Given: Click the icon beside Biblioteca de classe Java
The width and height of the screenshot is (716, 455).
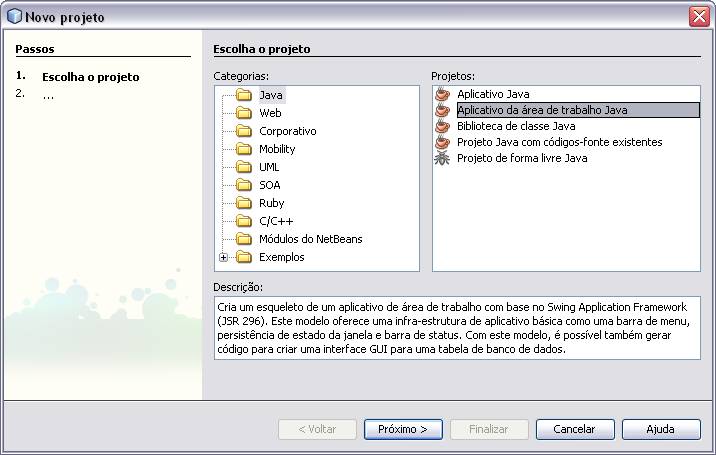Looking at the screenshot, I should pos(442,126).
